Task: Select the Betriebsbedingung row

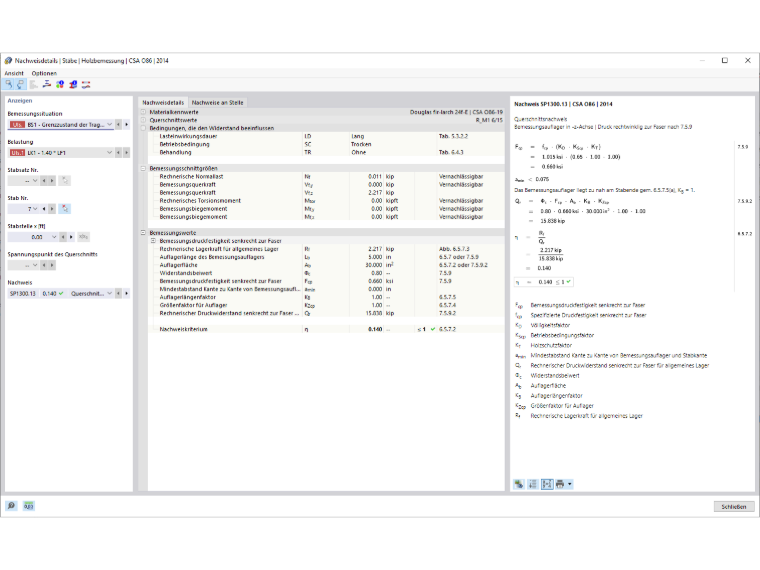Action: (x=326, y=144)
